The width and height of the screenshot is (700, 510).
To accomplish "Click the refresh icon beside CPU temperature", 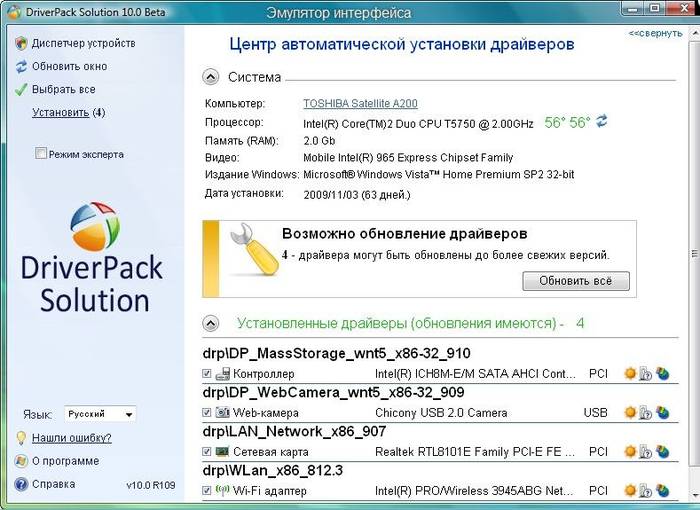I will click(x=602, y=122).
